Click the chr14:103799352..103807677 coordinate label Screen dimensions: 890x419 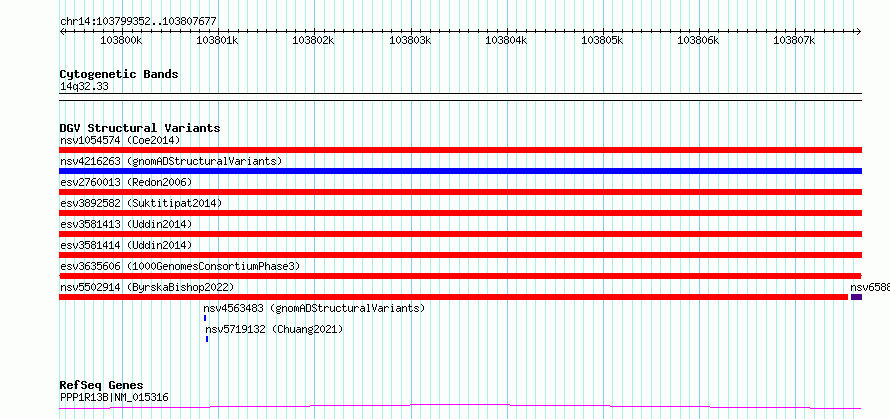tap(138, 21)
